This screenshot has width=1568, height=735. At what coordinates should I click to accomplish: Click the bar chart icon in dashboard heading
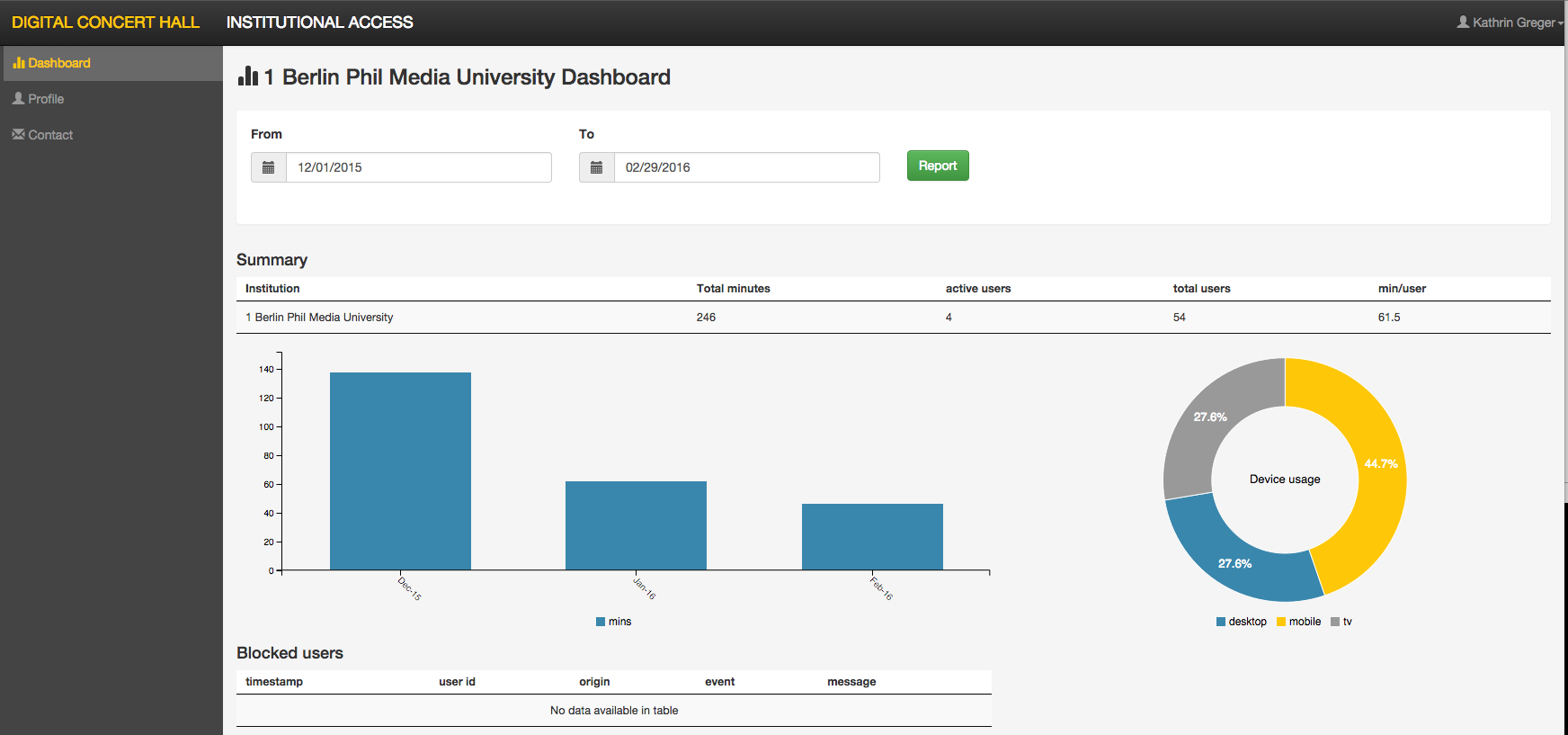pyautogui.click(x=248, y=76)
